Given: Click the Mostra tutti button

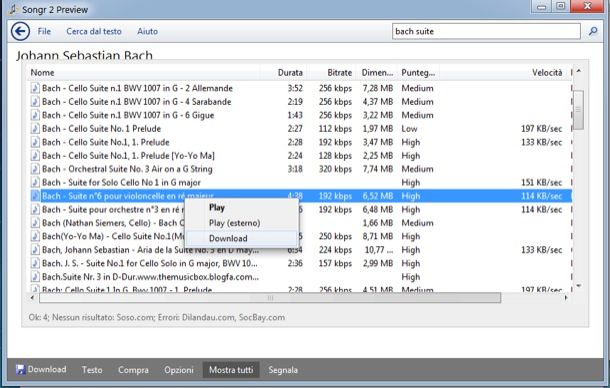Looking at the screenshot, I should tap(231, 370).
